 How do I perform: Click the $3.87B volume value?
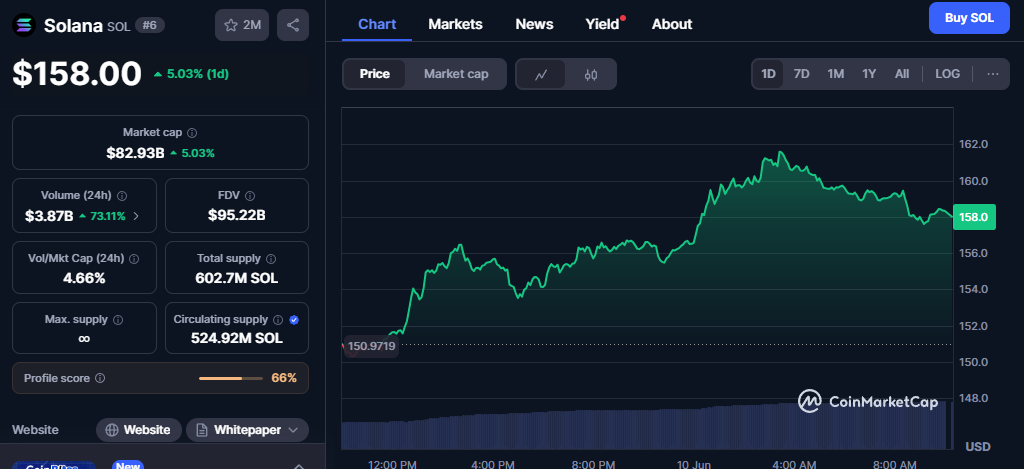point(49,216)
